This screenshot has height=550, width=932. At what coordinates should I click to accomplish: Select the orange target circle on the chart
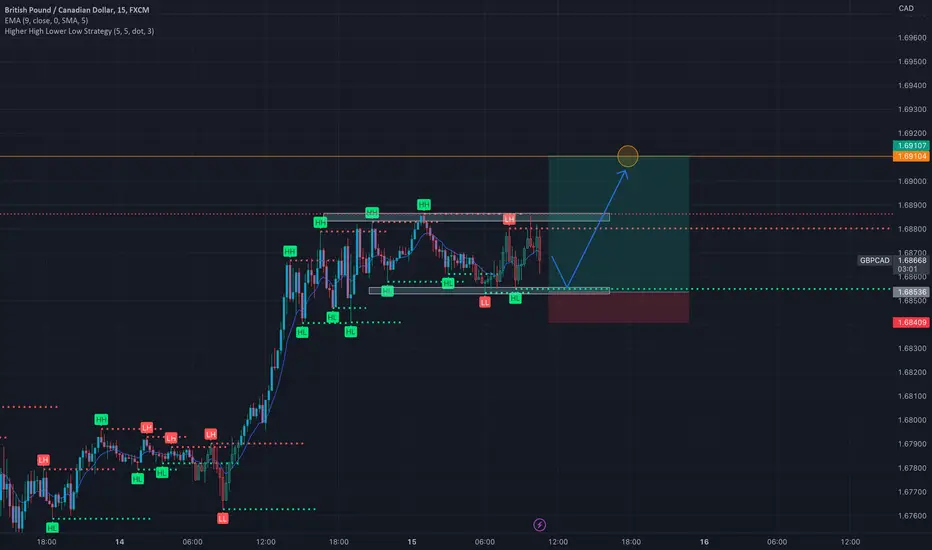click(628, 156)
